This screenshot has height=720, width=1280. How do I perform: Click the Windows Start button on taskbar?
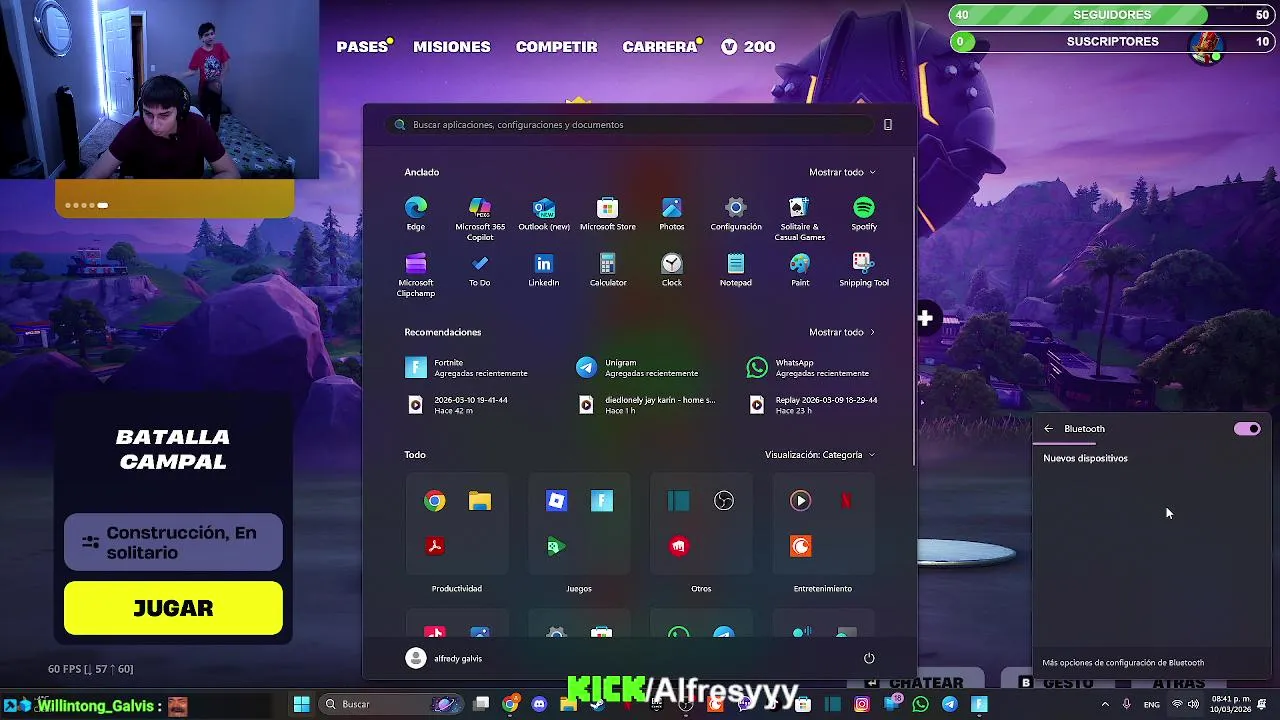click(301, 704)
